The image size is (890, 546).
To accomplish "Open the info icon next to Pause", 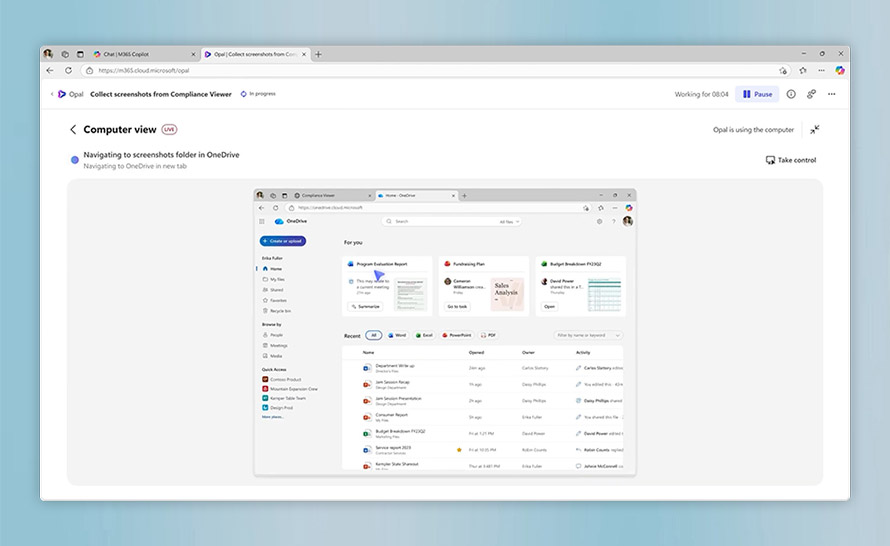I will (791, 94).
